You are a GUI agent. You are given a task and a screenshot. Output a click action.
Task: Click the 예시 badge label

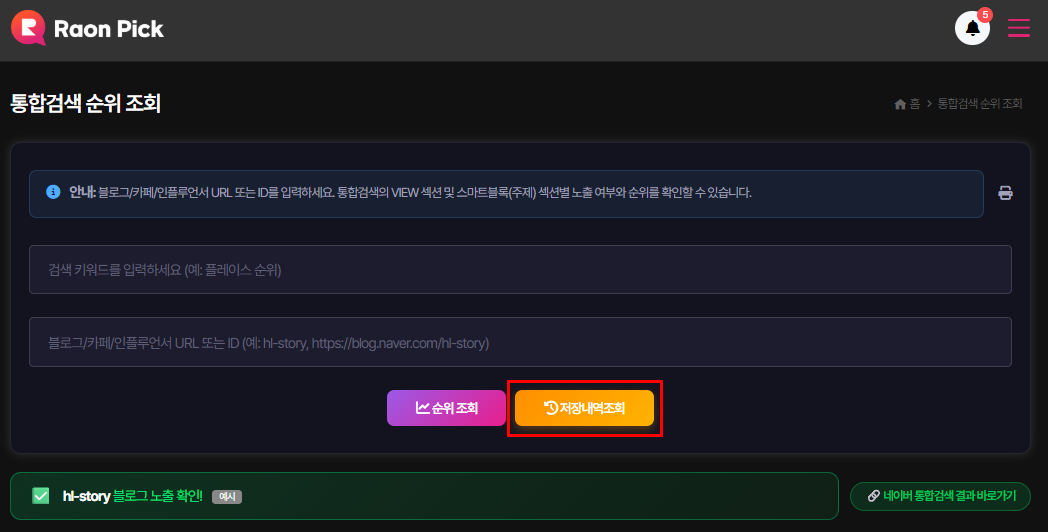click(227, 497)
